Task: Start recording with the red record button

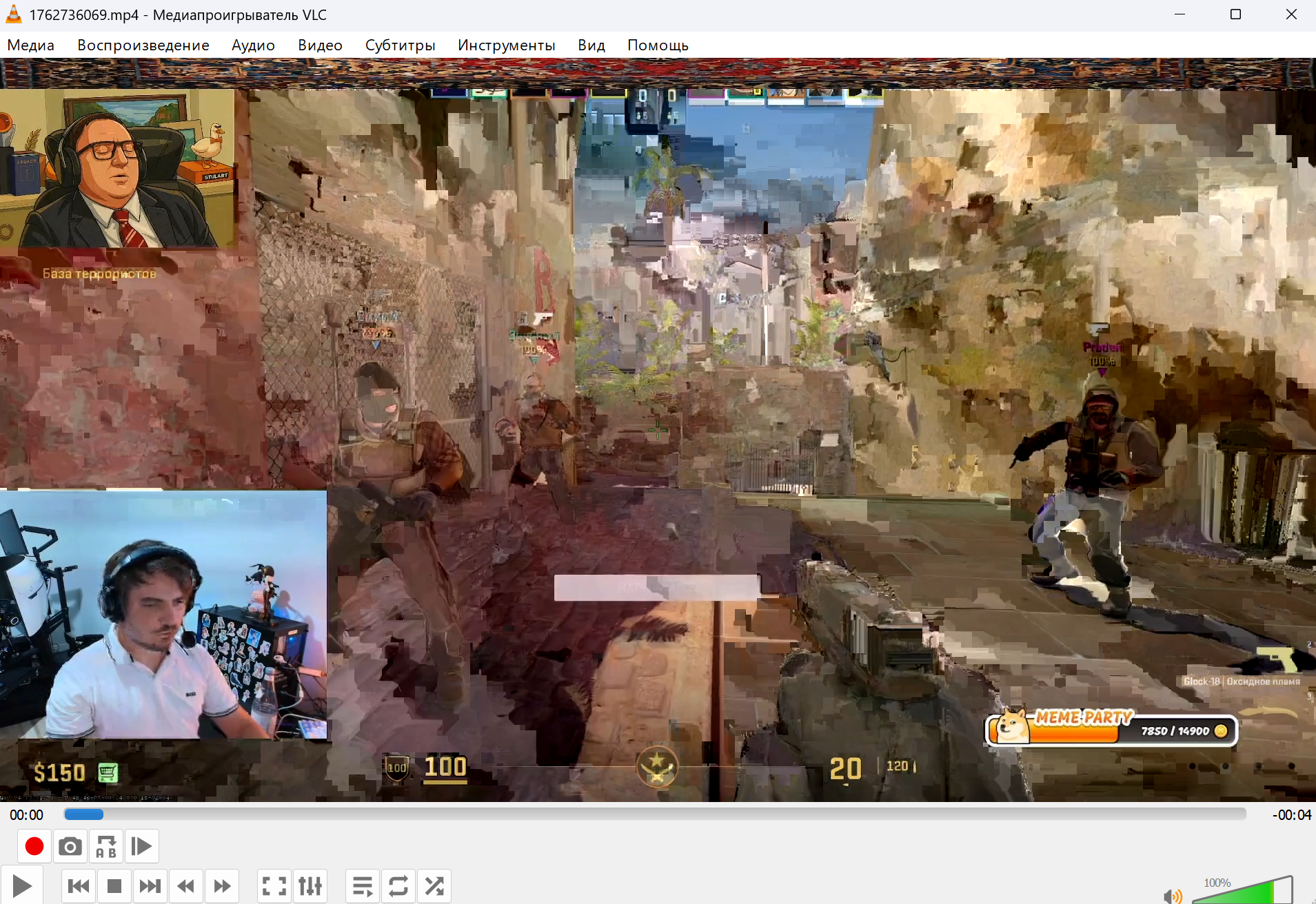Action: [x=34, y=846]
